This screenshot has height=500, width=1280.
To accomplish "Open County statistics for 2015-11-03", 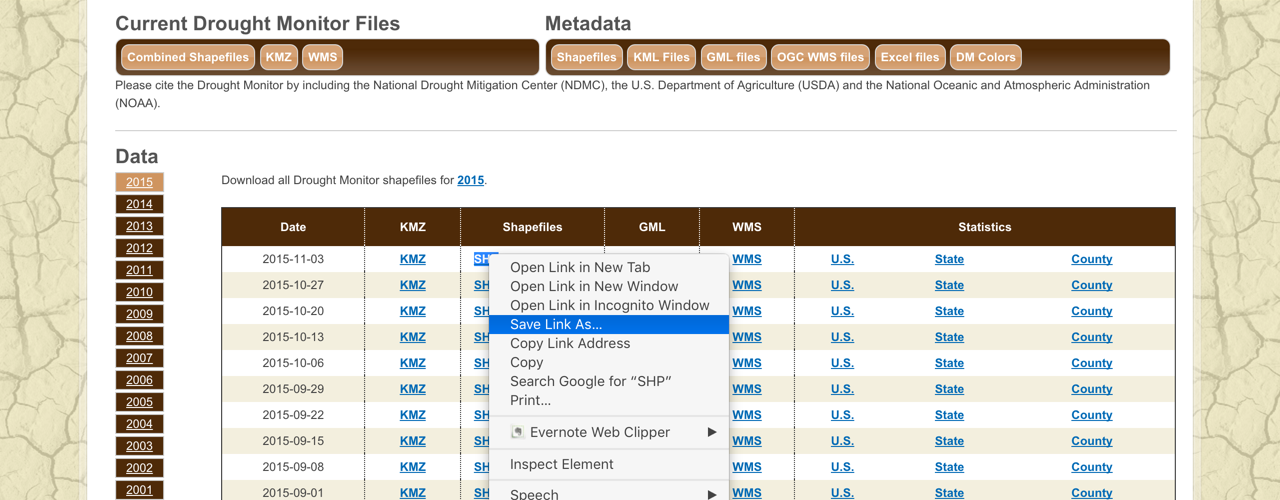I will (1091, 259).
